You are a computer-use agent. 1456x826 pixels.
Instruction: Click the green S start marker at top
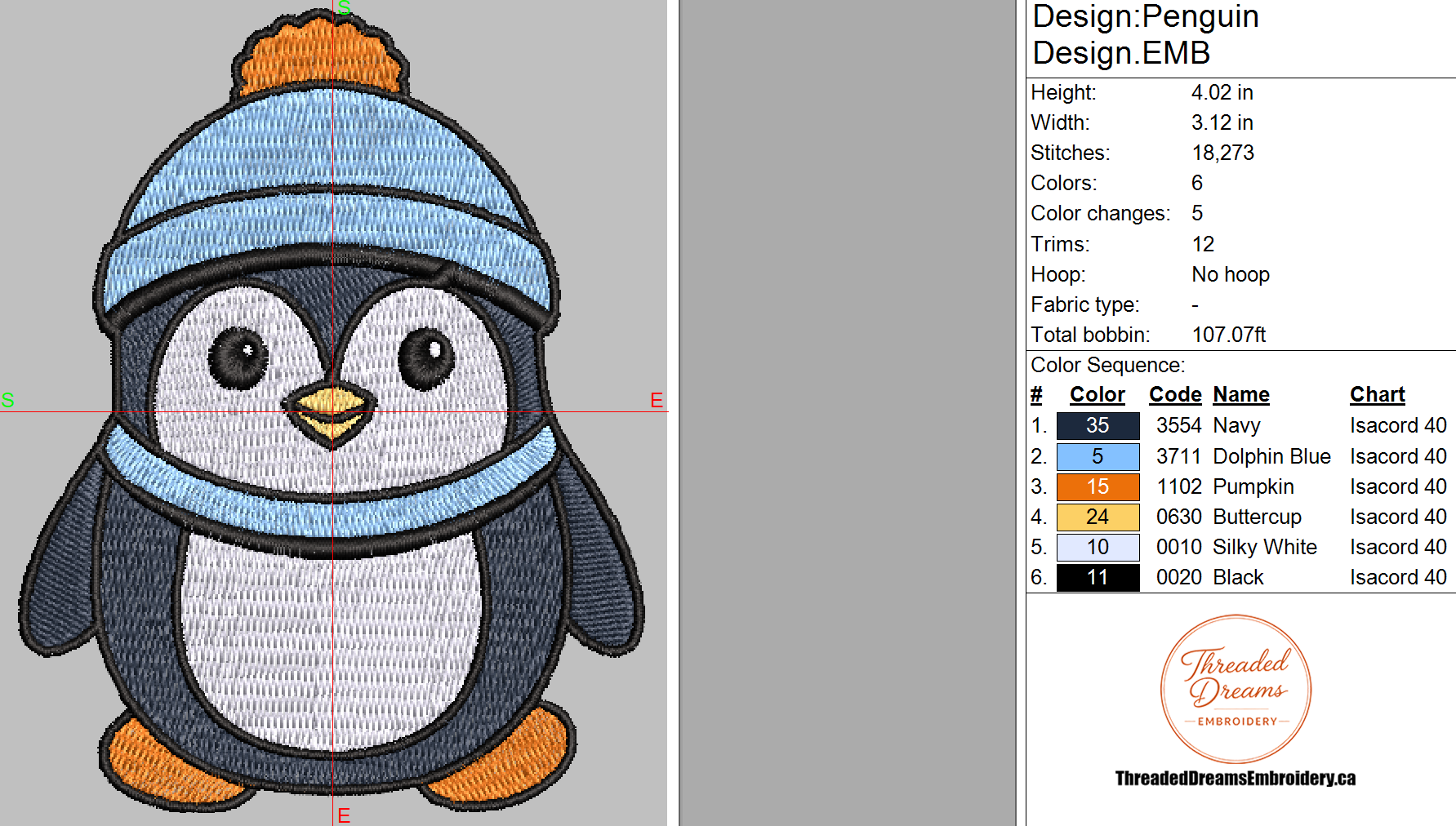click(345, 7)
